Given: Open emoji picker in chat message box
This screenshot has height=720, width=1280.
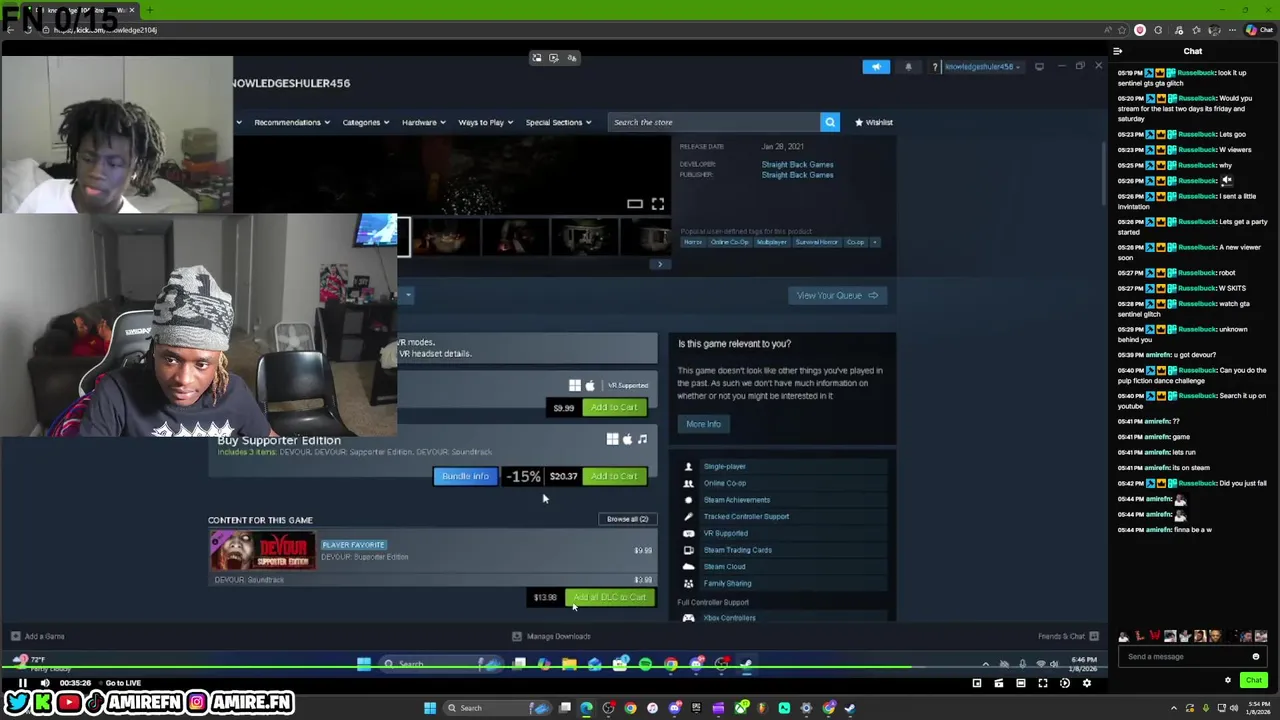Looking at the screenshot, I should tap(1256, 657).
